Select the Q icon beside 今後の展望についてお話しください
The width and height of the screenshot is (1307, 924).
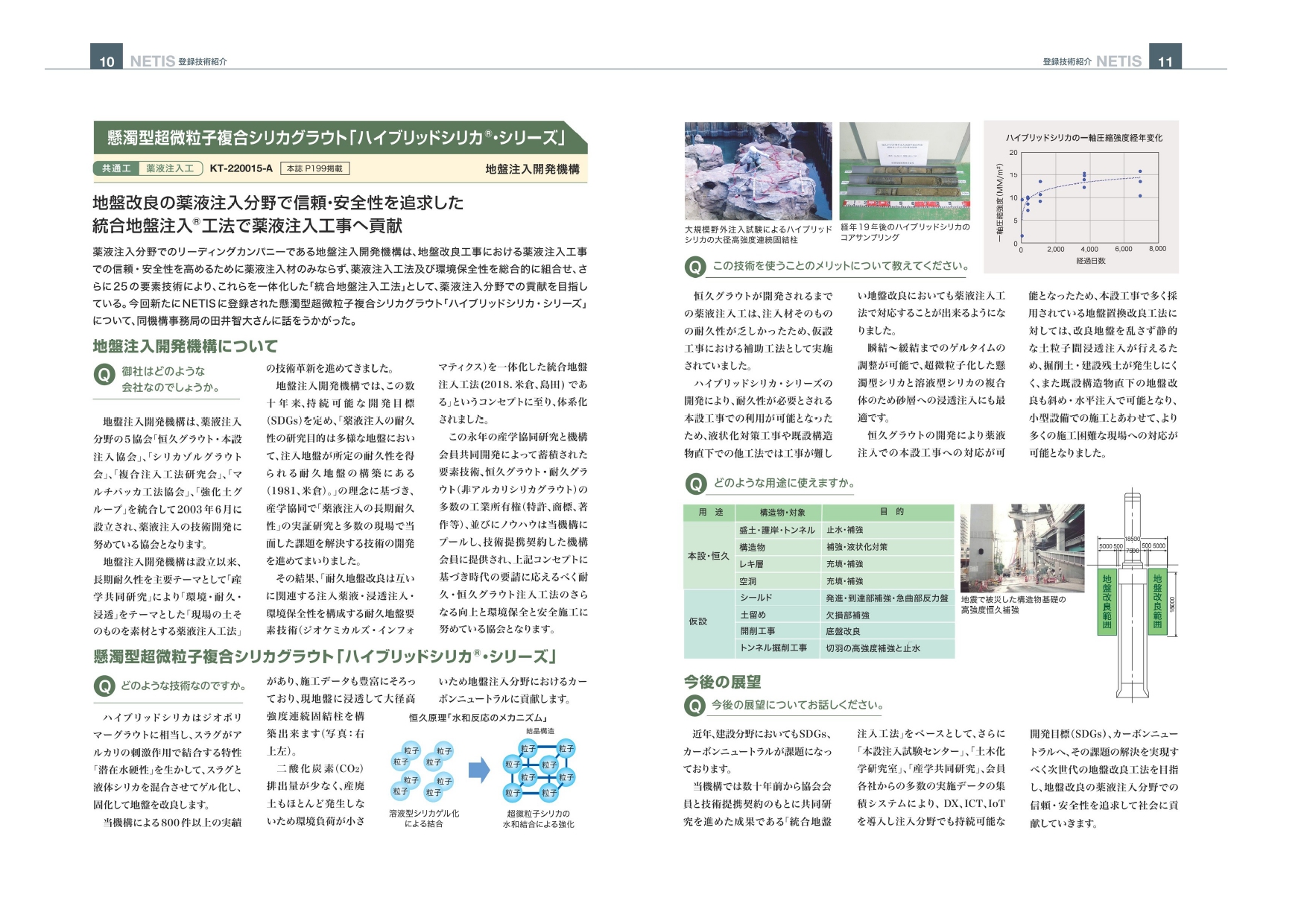pos(694,706)
